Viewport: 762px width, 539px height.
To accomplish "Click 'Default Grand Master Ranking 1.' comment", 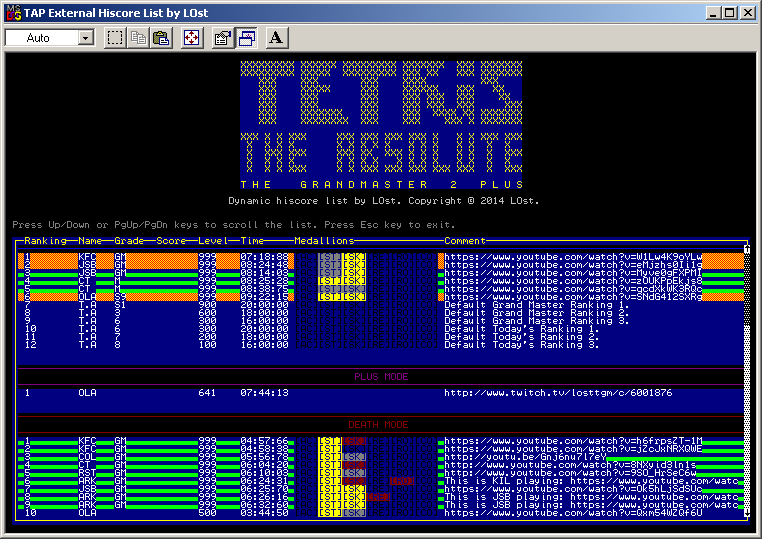I will click(537, 305).
